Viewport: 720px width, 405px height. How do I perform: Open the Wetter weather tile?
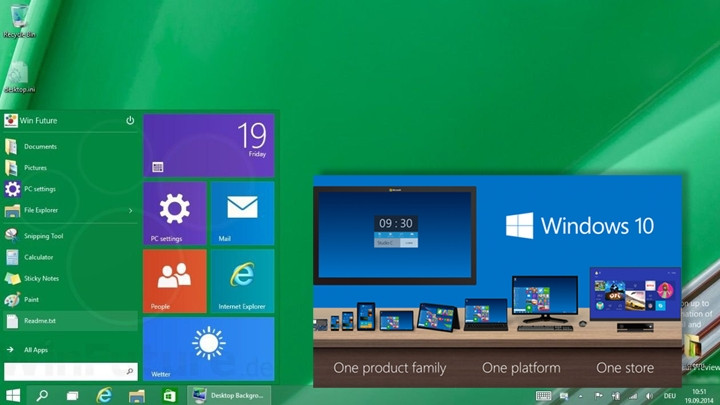pos(209,349)
